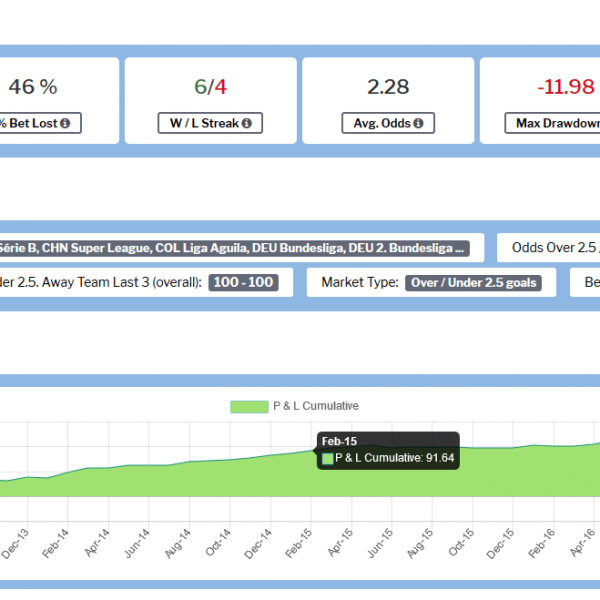Screen dimensions: 600x600
Task: Click the 6/4 streak value
Action: click(210, 86)
